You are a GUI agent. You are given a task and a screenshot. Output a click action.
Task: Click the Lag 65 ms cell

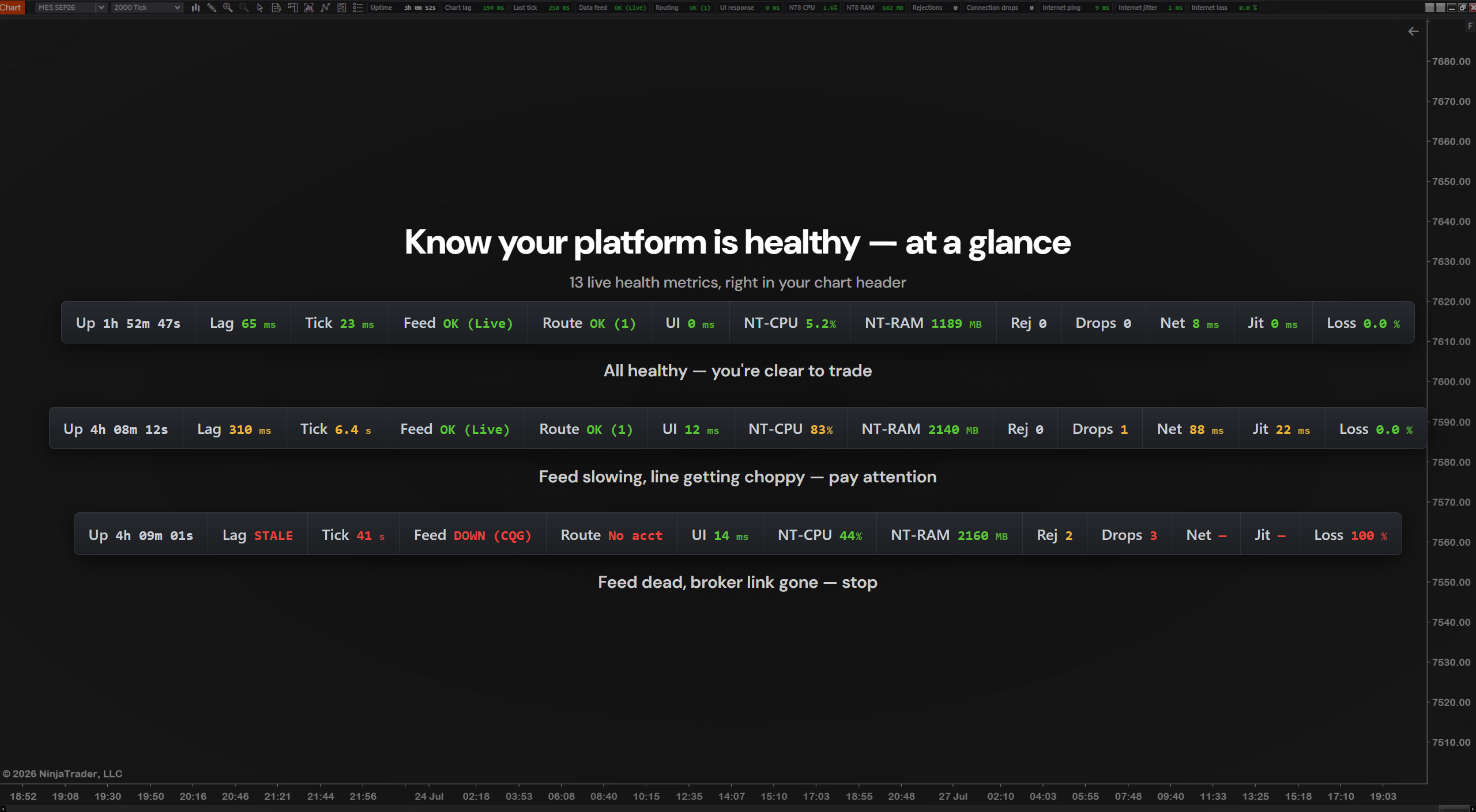coord(243,323)
